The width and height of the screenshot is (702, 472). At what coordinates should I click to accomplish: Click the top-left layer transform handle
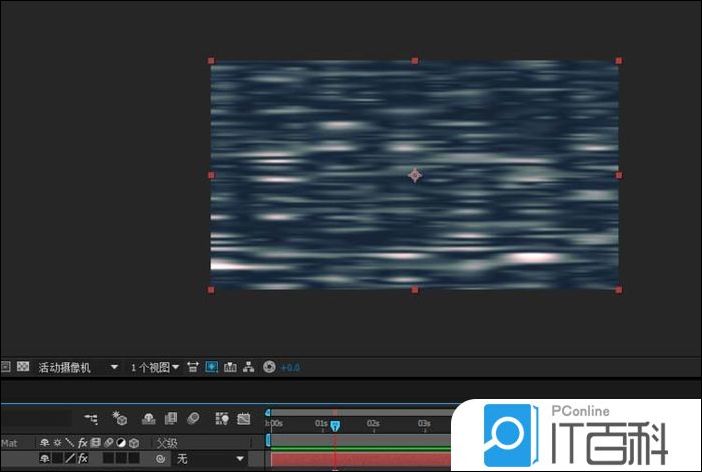pos(211,60)
